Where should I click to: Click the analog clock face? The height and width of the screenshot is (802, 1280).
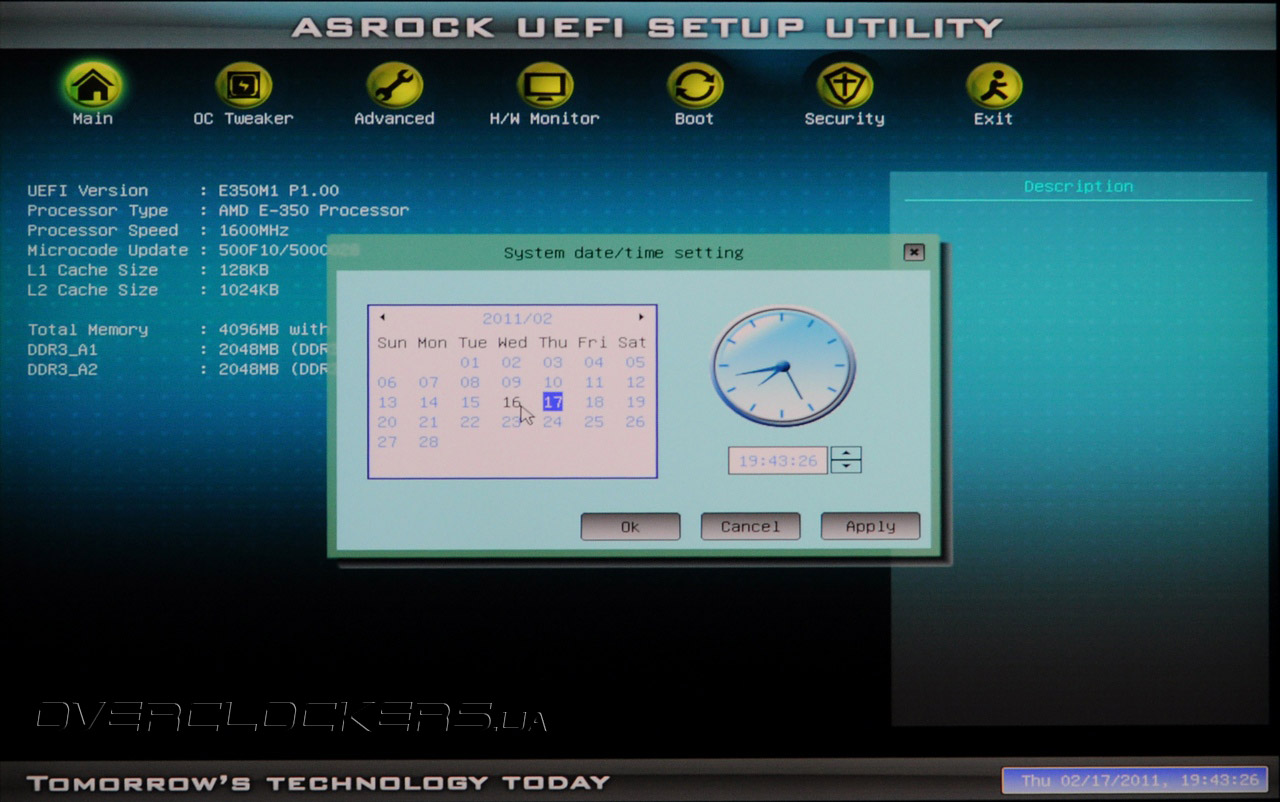[x=783, y=366]
